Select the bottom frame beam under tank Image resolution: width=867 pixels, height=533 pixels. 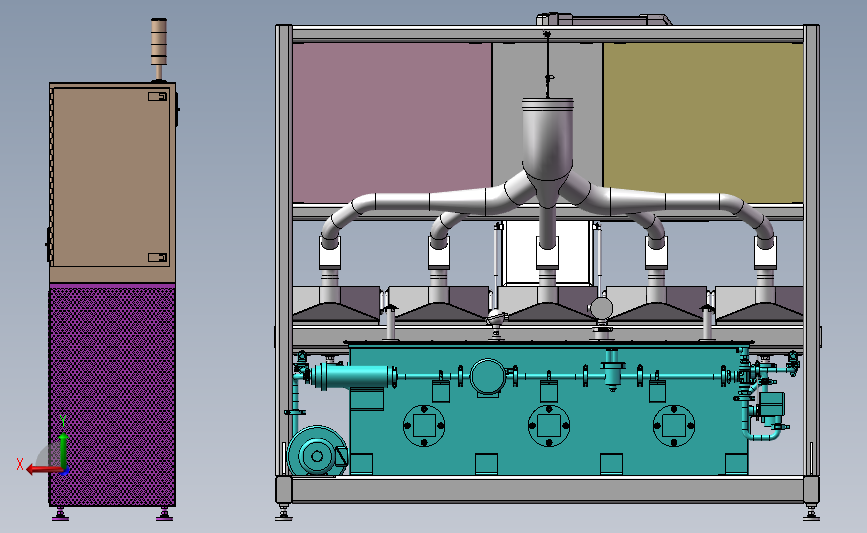[547, 489]
